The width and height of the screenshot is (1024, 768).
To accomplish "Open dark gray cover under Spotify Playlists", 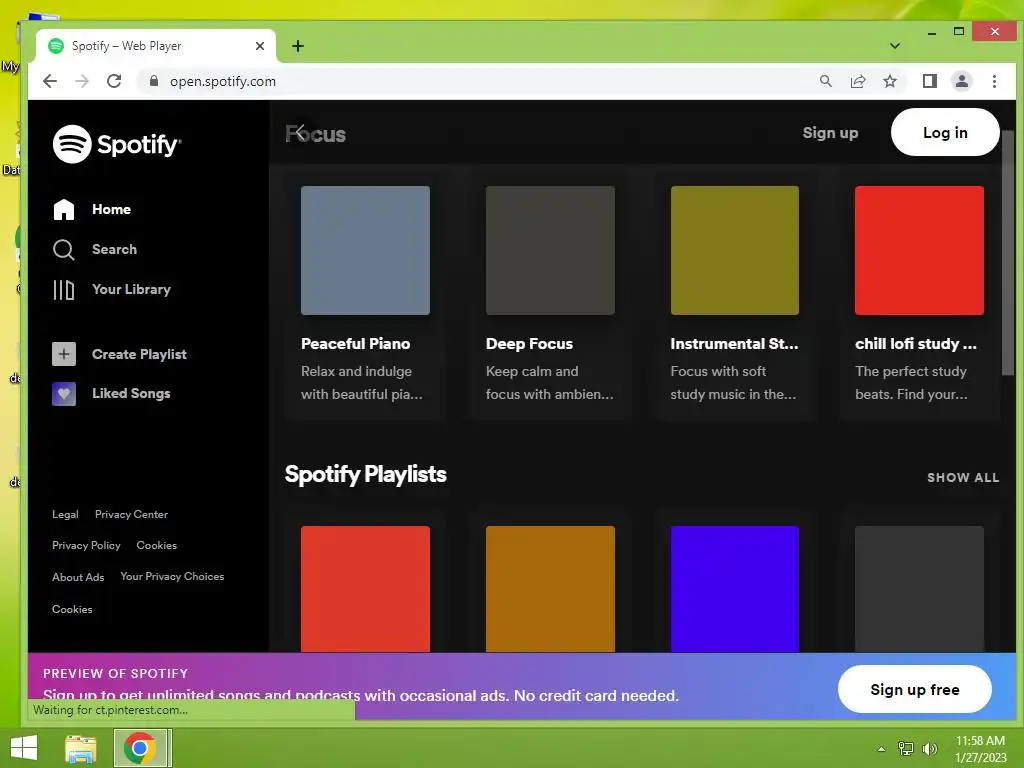I will coord(919,588).
